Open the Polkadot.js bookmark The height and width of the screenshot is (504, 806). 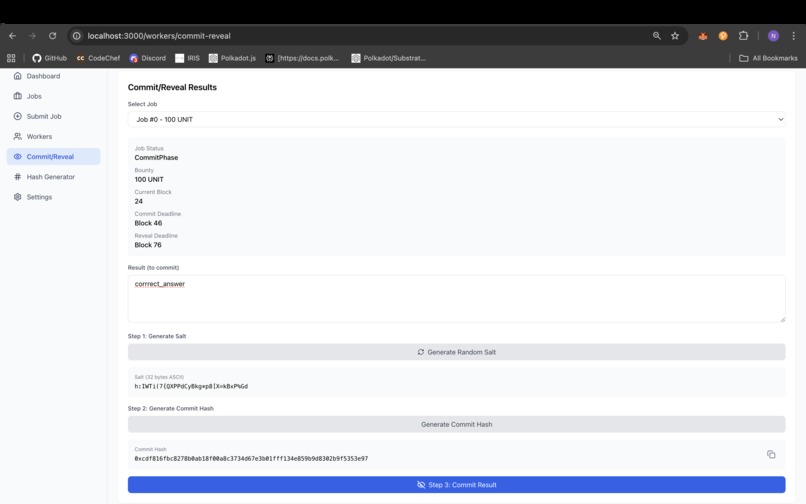[232, 58]
